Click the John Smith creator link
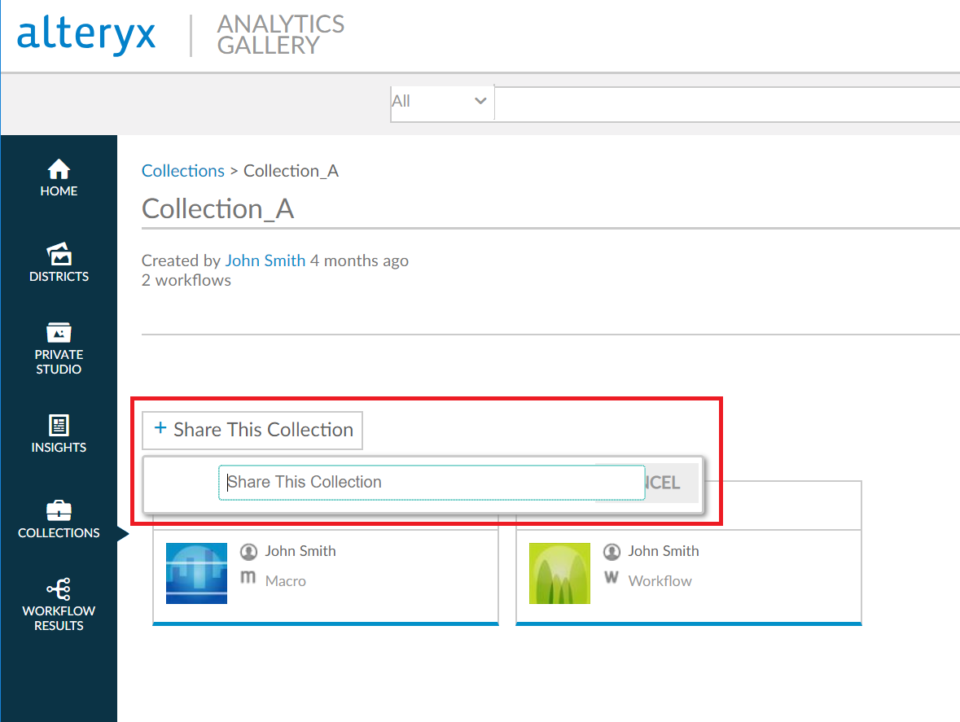Screen dimensions: 960x722 pyautogui.click(x=265, y=260)
